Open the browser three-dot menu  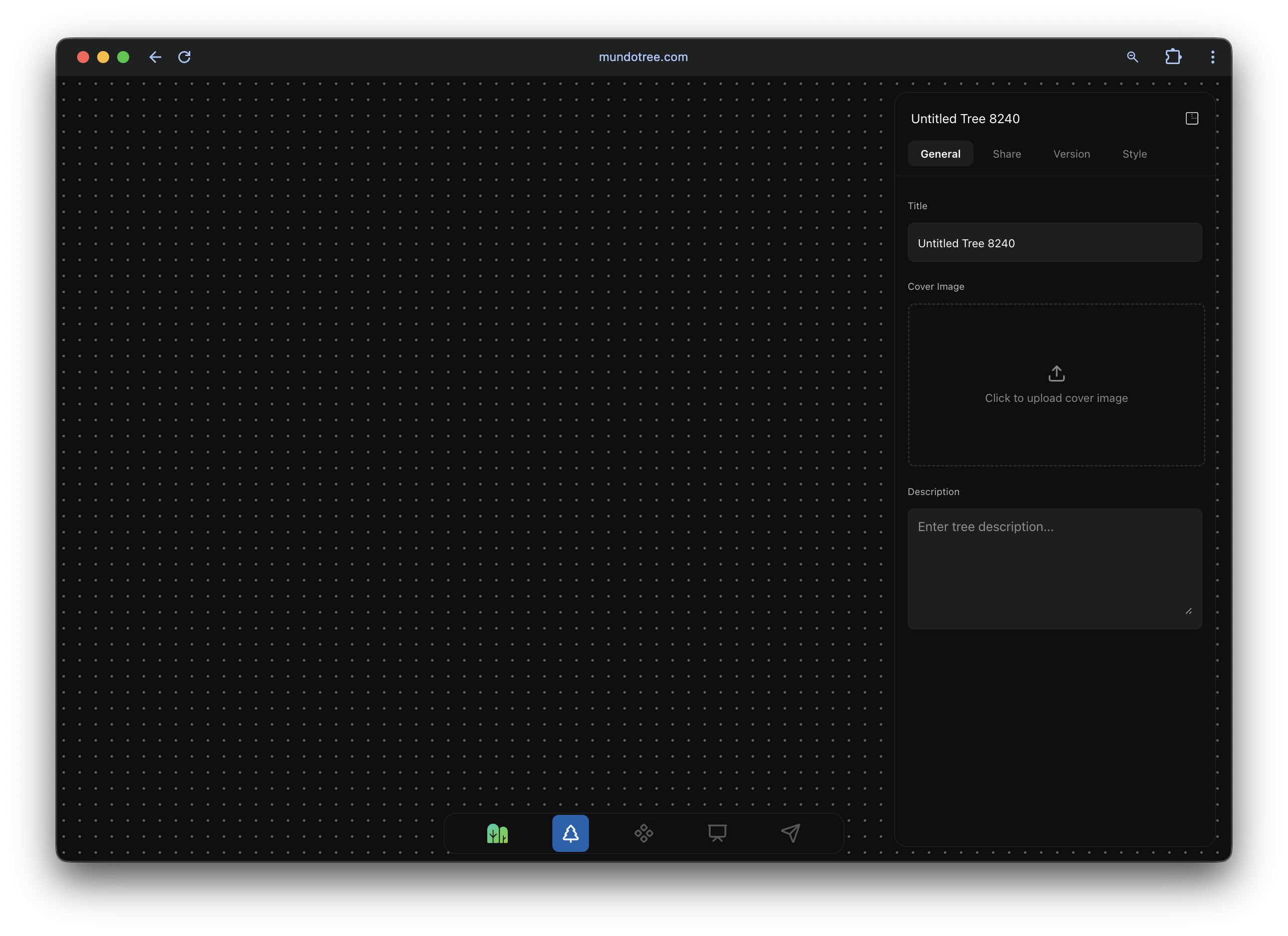coord(1212,57)
